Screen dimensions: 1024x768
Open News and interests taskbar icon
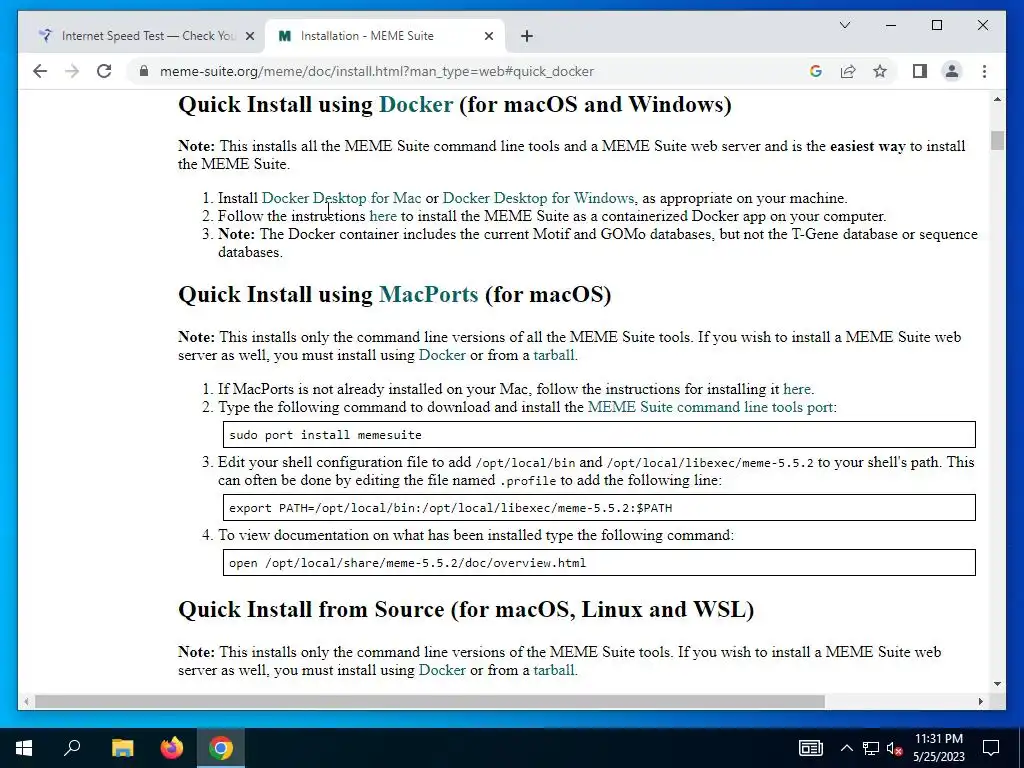[810, 748]
